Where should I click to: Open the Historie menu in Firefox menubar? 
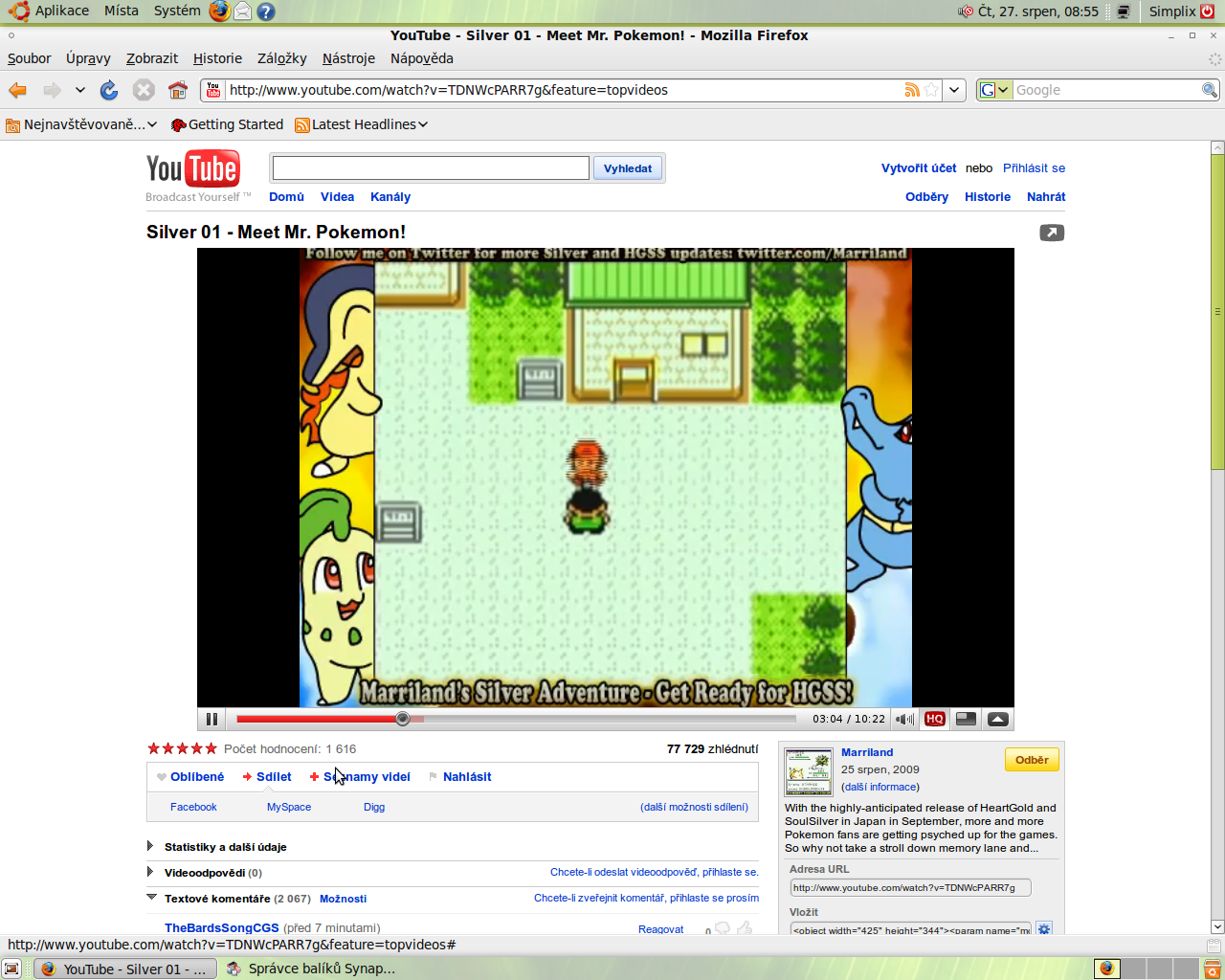pos(217,58)
